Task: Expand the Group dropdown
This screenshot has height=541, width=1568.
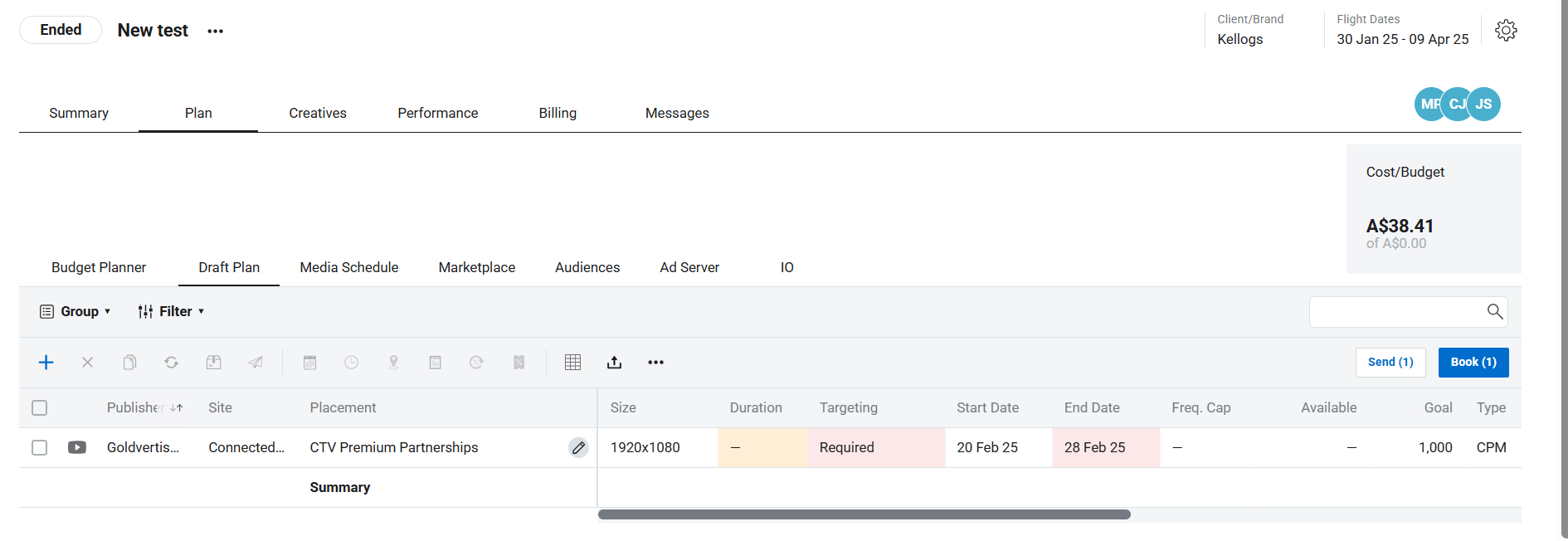Action: coord(75,312)
